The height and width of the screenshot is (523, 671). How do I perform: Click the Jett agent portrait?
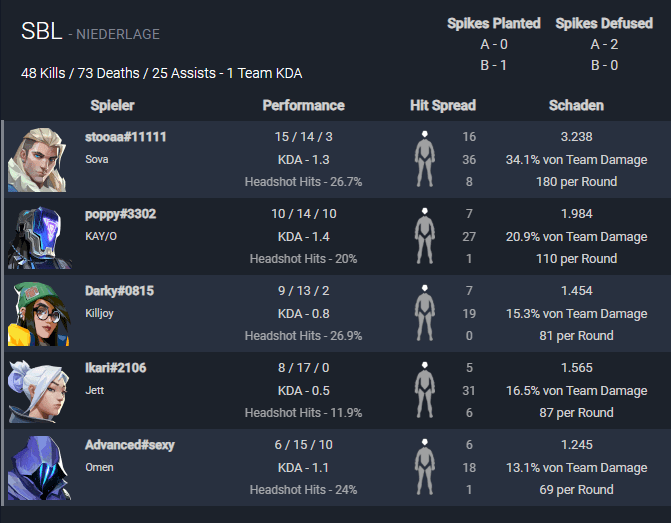[x=39, y=391]
